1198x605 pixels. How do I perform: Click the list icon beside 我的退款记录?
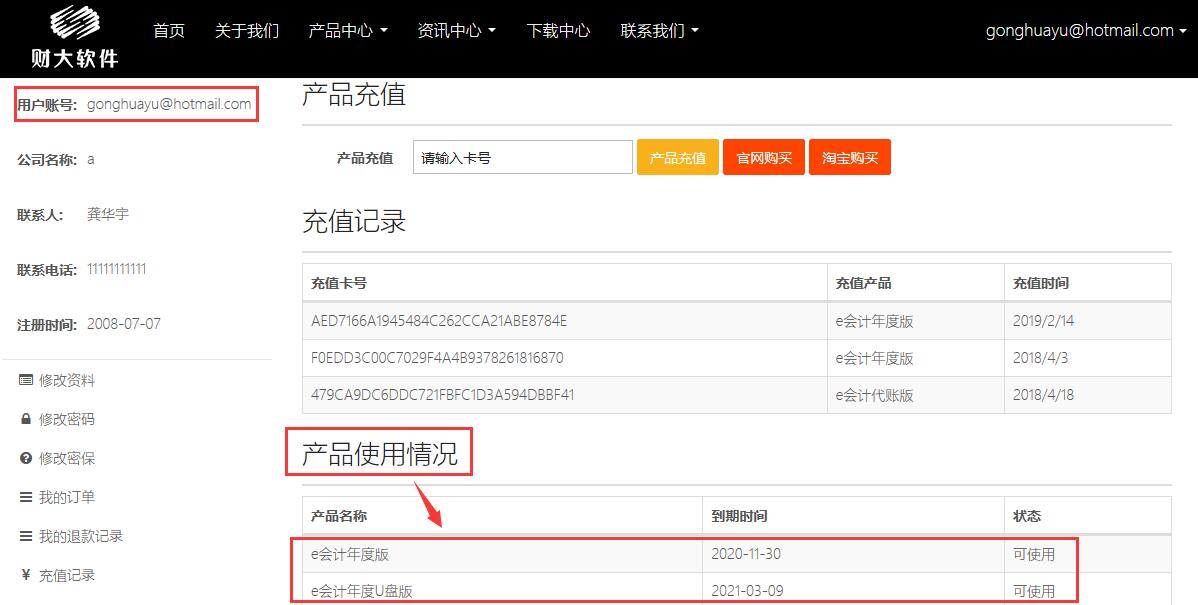tap(26, 536)
